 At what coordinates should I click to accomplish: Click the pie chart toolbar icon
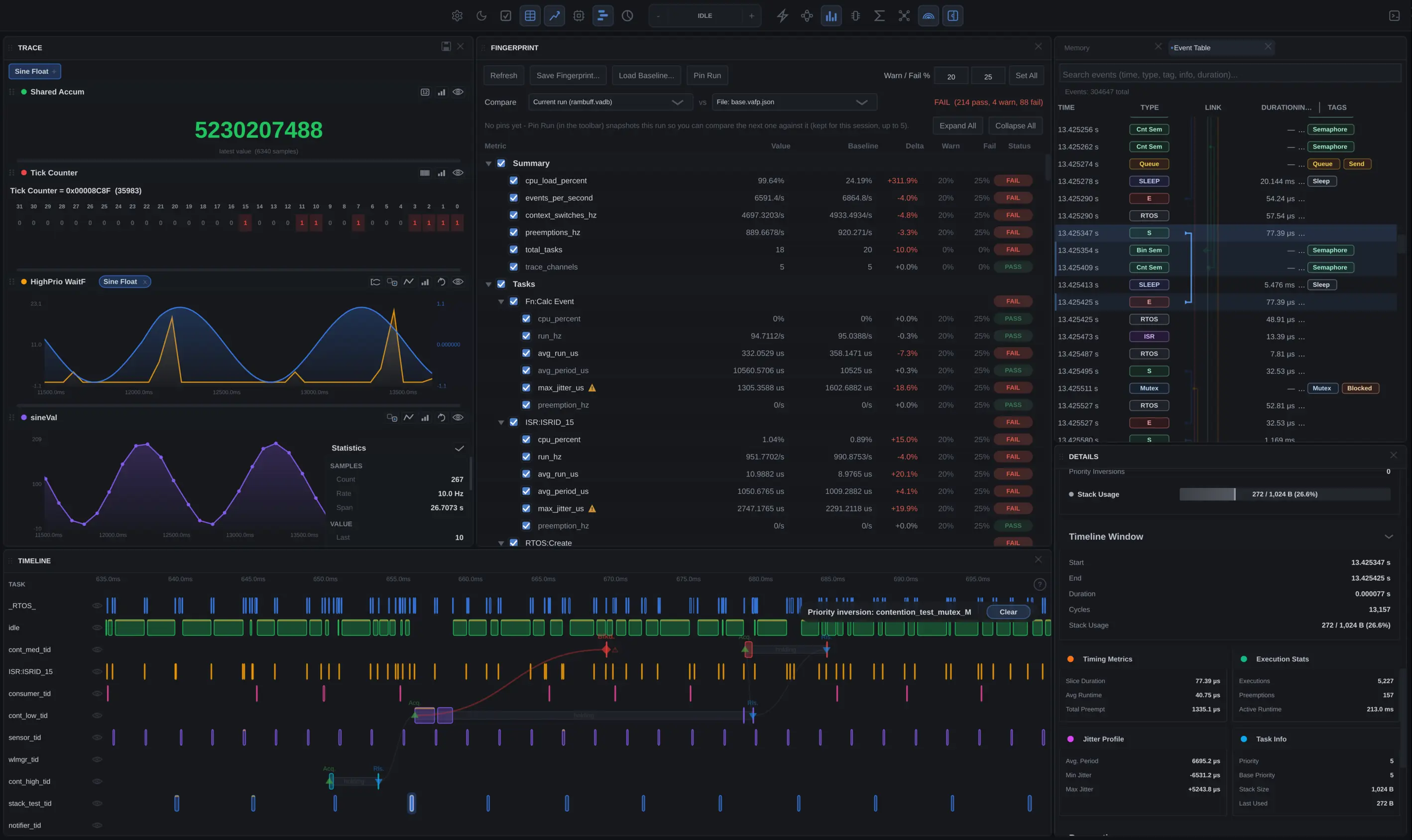point(627,16)
